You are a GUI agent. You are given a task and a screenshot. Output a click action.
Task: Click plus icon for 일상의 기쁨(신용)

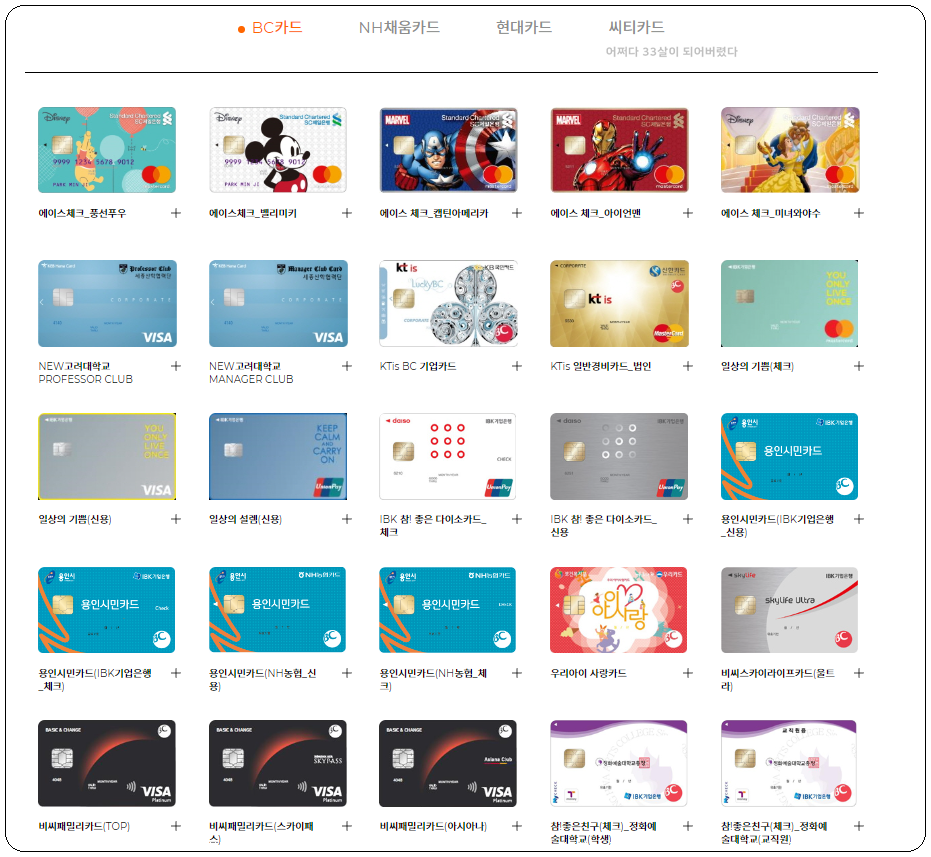176,519
